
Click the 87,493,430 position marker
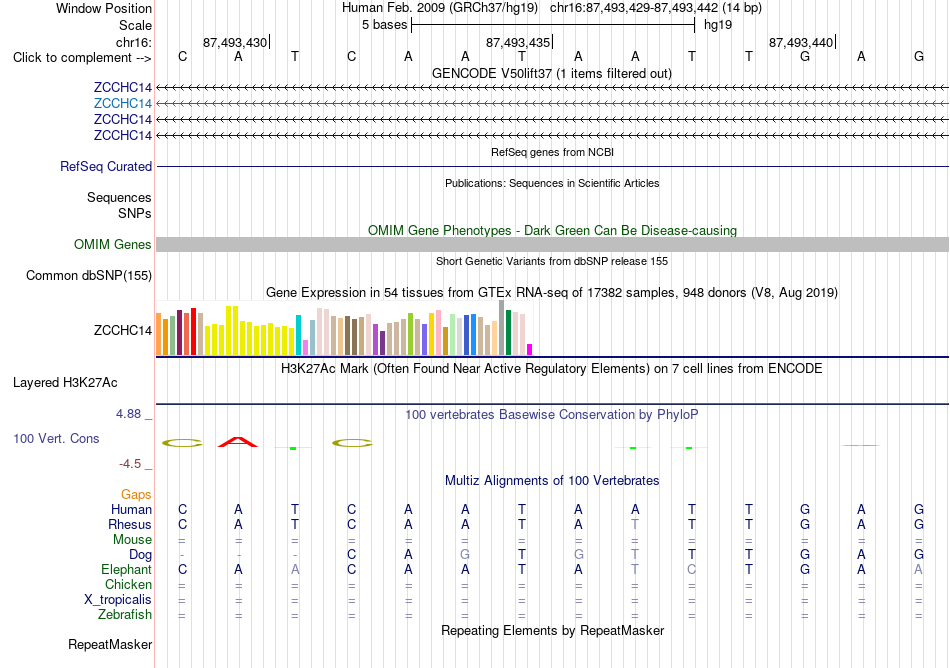pos(235,42)
